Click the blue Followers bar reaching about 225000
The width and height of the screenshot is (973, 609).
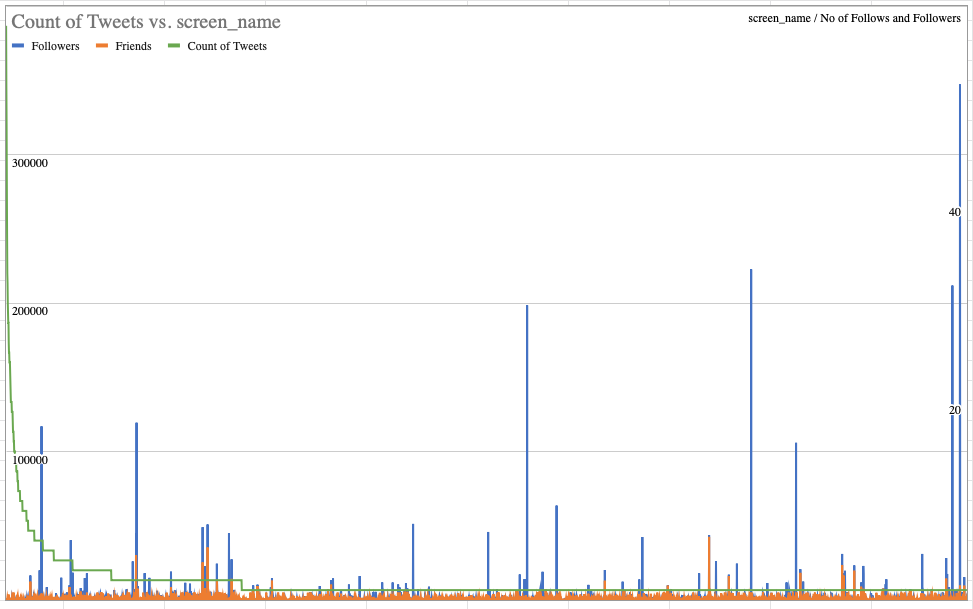(x=751, y=434)
